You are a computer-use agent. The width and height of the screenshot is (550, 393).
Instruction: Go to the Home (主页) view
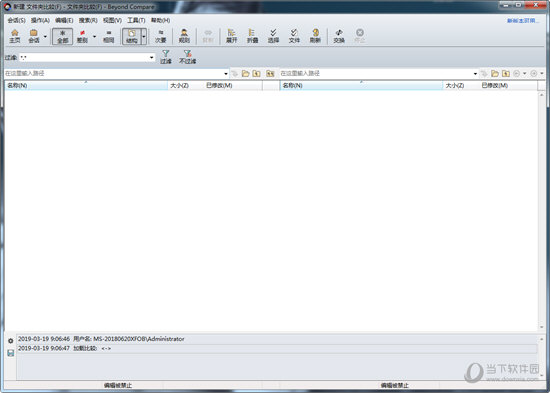[x=15, y=36]
